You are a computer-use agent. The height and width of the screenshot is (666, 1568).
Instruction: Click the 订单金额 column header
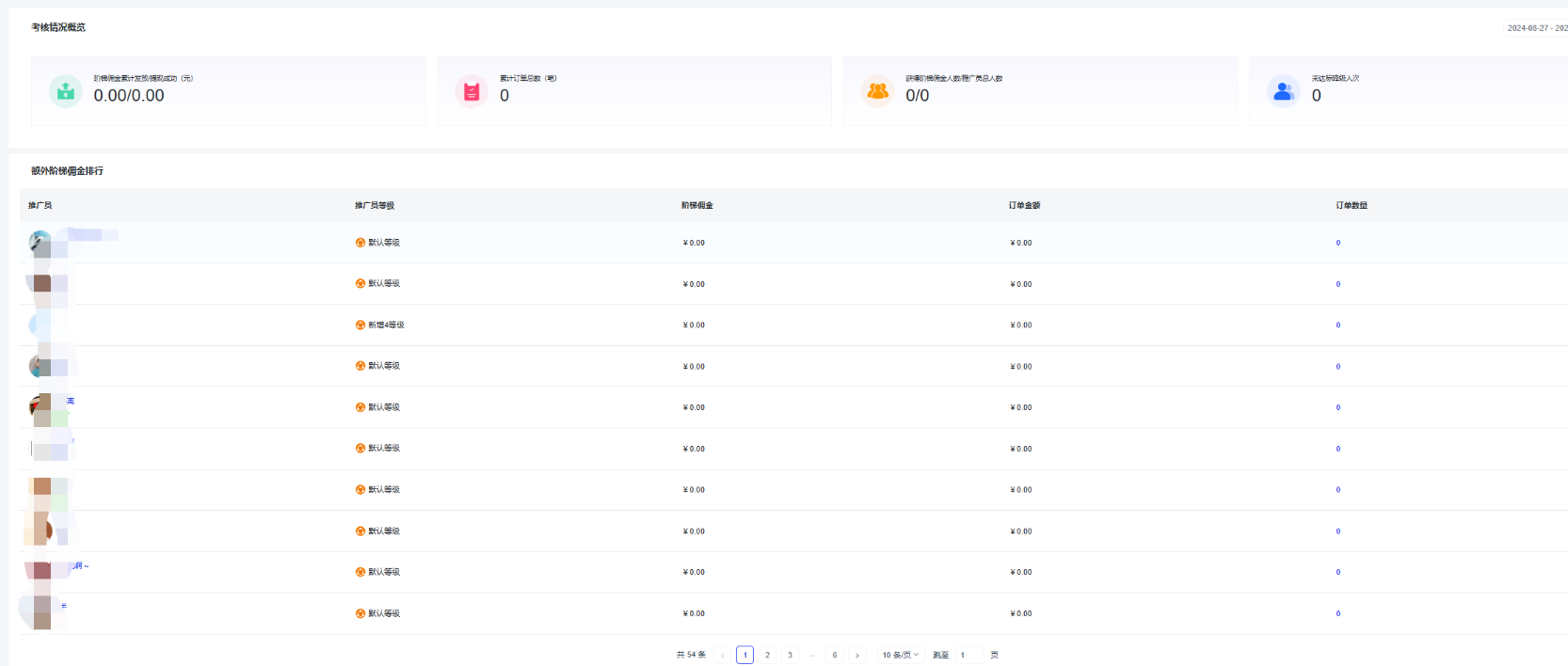(x=1024, y=206)
